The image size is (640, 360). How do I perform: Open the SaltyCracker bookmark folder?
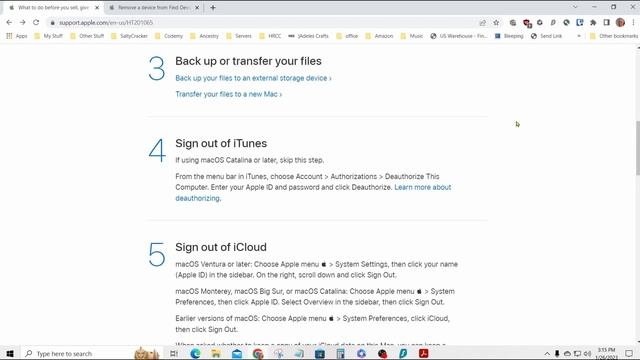tap(129, 36)
